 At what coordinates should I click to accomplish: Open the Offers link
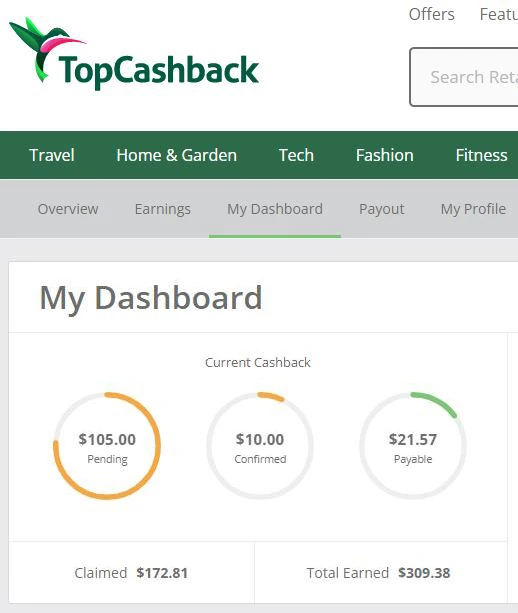coord(432,14)
